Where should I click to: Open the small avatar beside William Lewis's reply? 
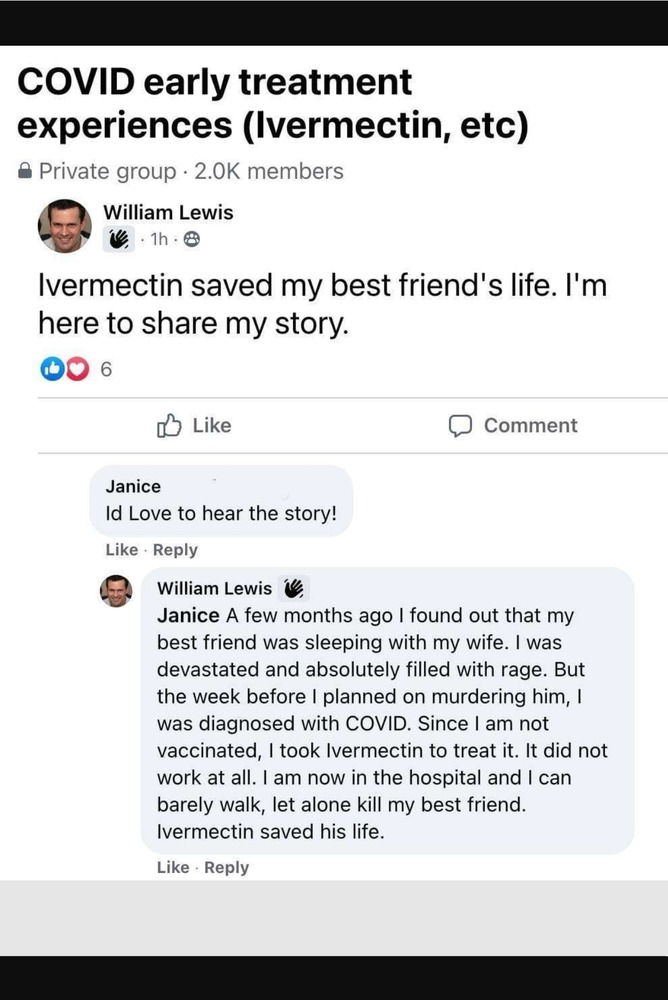point(116,591)
